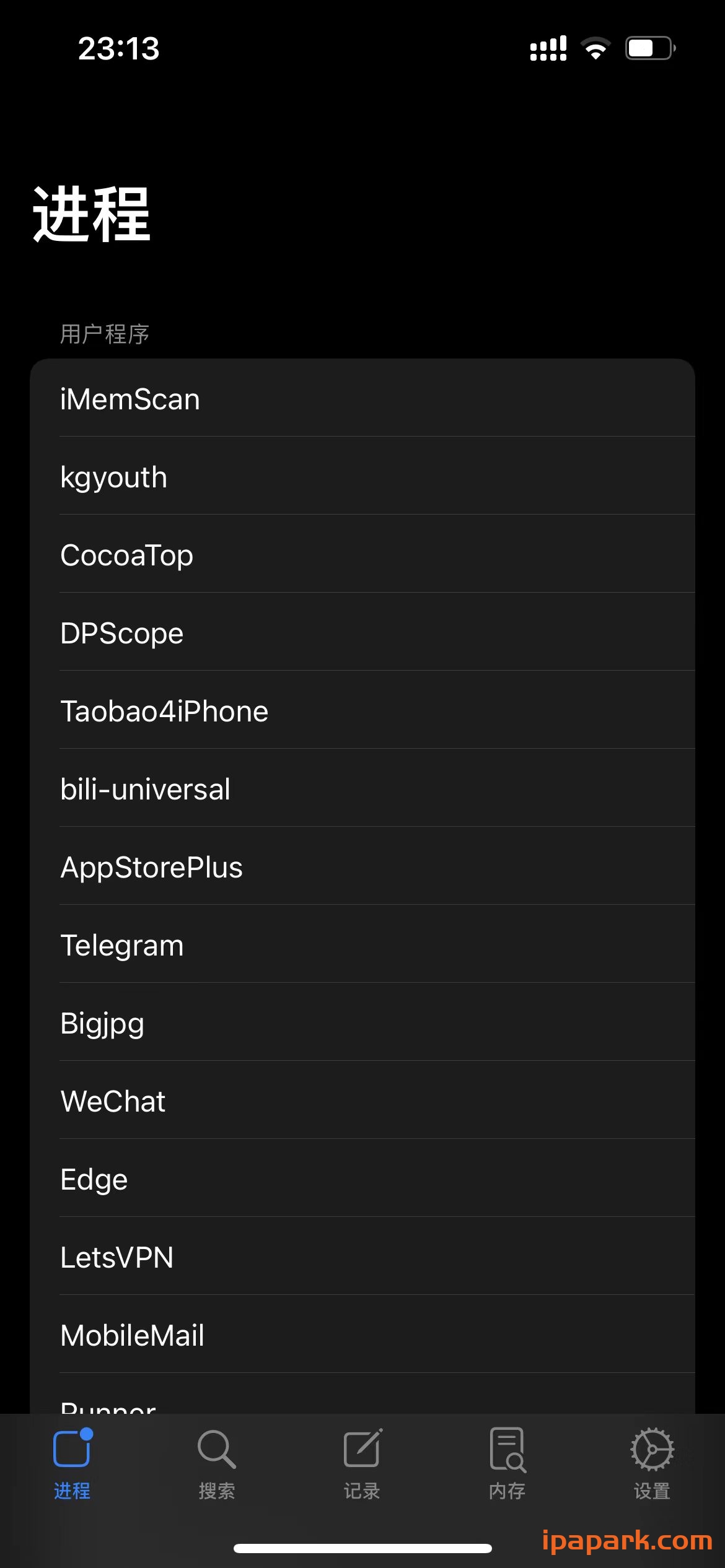Tap the cellular signal icon
This screenshot has width=725, height=1568.
tap(548, 48)
